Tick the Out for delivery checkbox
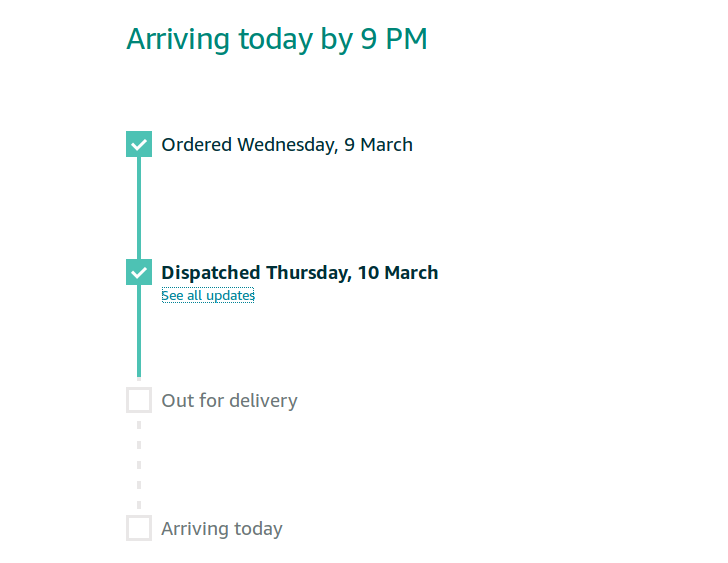This screenshot has height=563, width=728. [139, 400]
